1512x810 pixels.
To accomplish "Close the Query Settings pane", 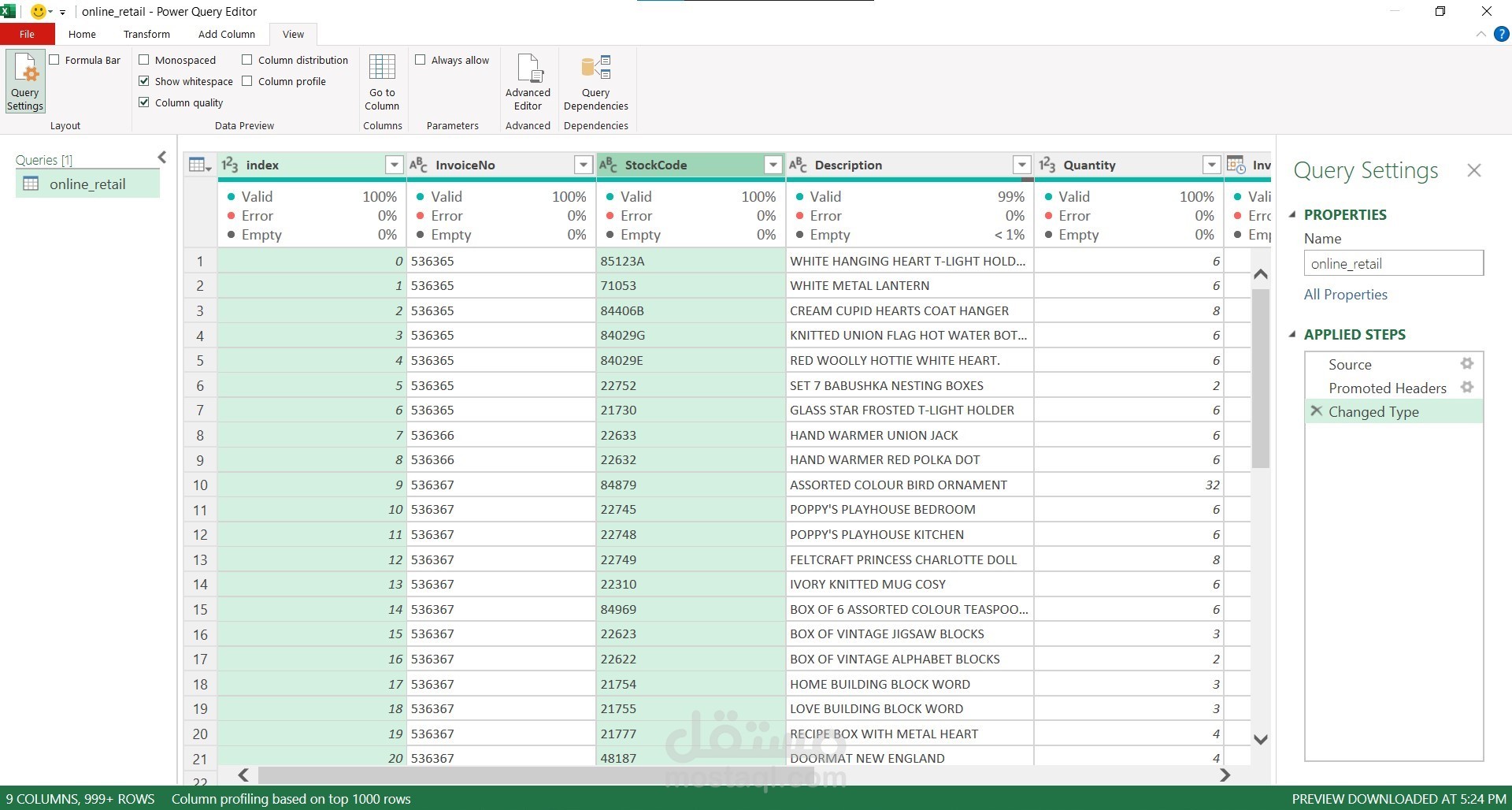I will (1474, 170).
